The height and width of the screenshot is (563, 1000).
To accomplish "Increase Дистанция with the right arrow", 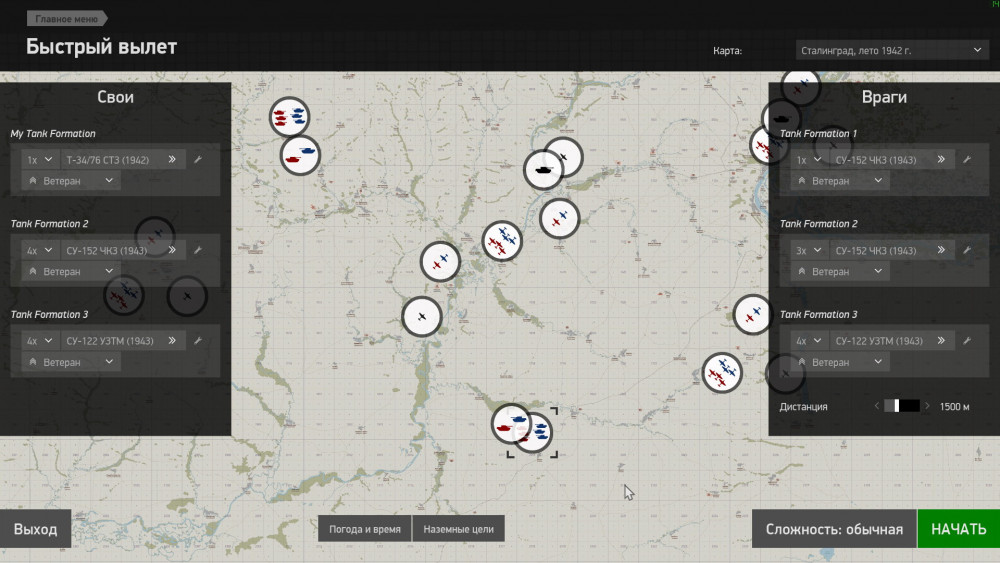I will (x=927, y=406).
